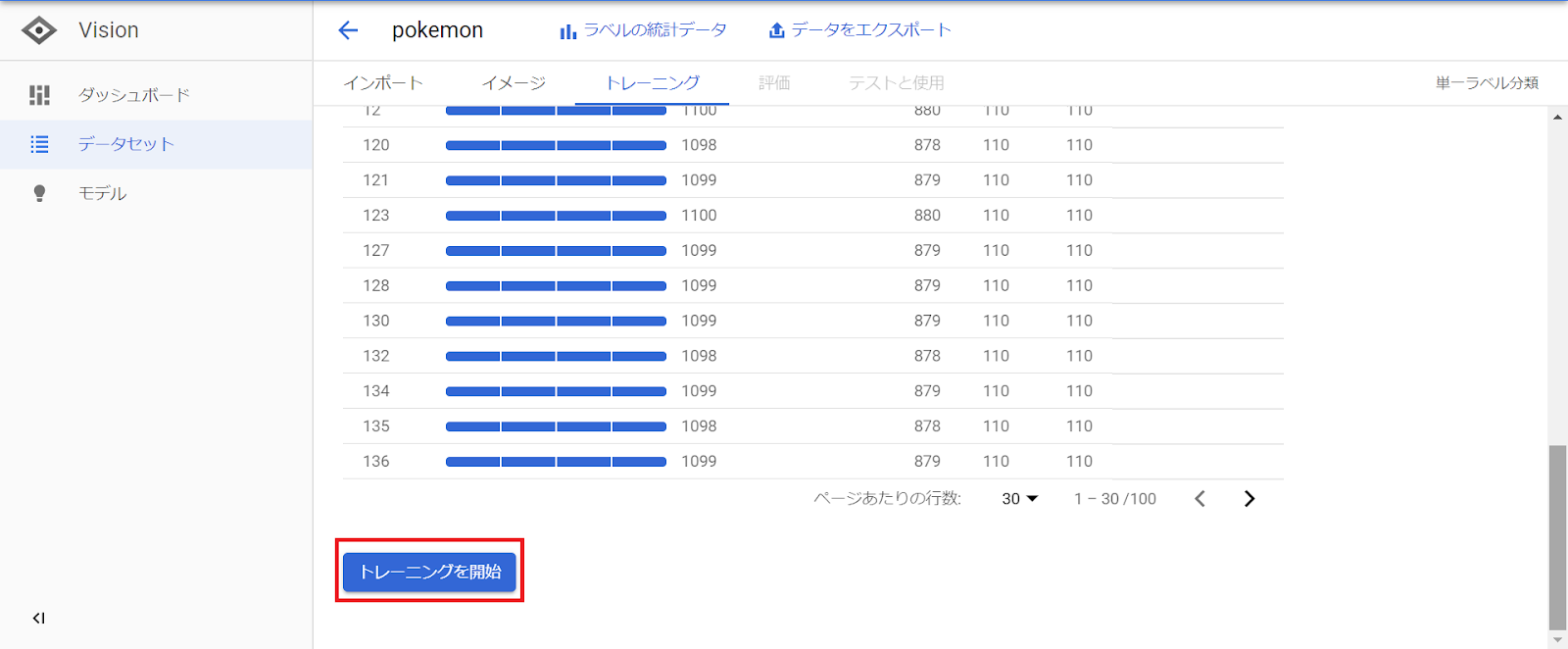This screenshot has width=1568, height=649.
Task: Switch to the インポート tab
Action: click(383, 83)
